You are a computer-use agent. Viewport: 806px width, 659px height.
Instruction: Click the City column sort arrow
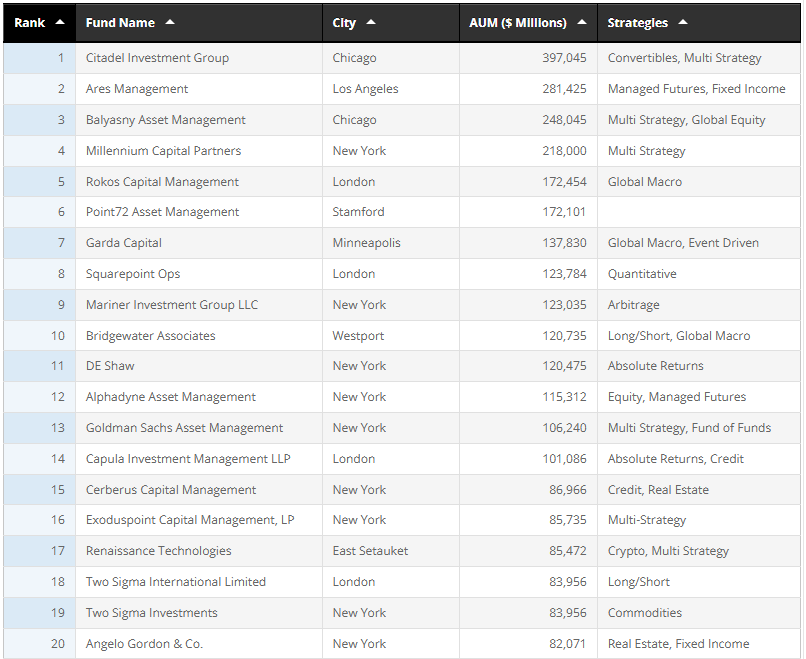[x=371, y=22]
